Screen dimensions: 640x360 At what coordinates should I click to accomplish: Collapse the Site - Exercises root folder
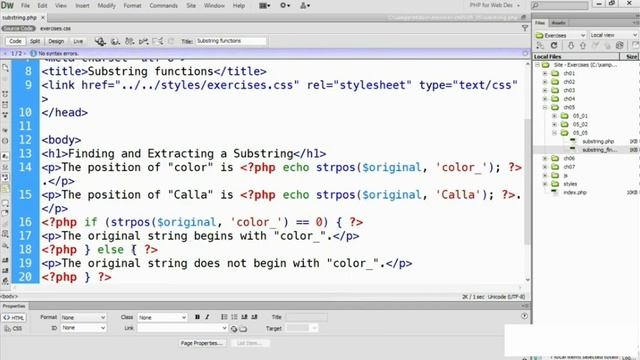pos(538,65)
